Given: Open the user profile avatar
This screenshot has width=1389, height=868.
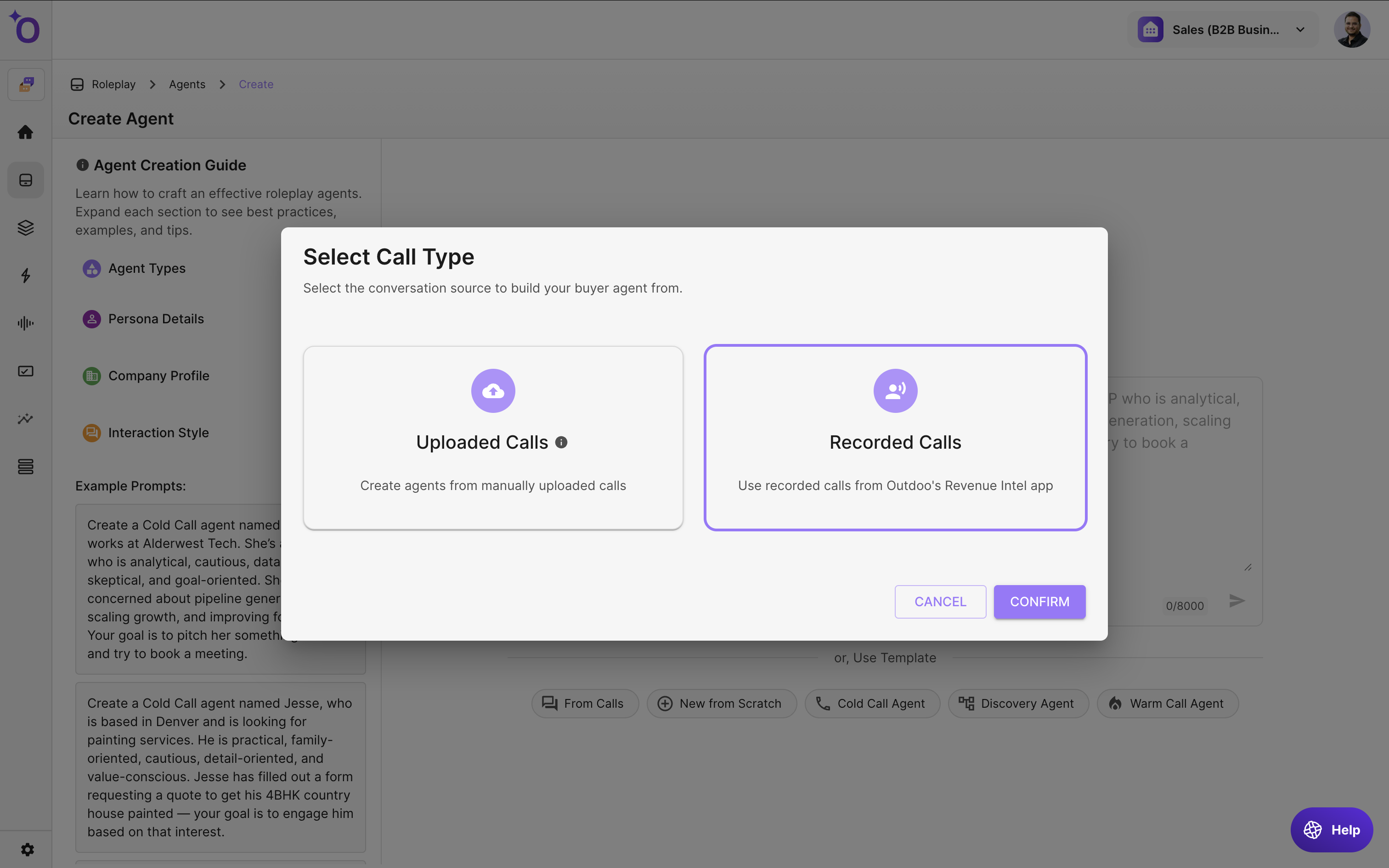Looking at the screenshot, I should coord(1351,30).
